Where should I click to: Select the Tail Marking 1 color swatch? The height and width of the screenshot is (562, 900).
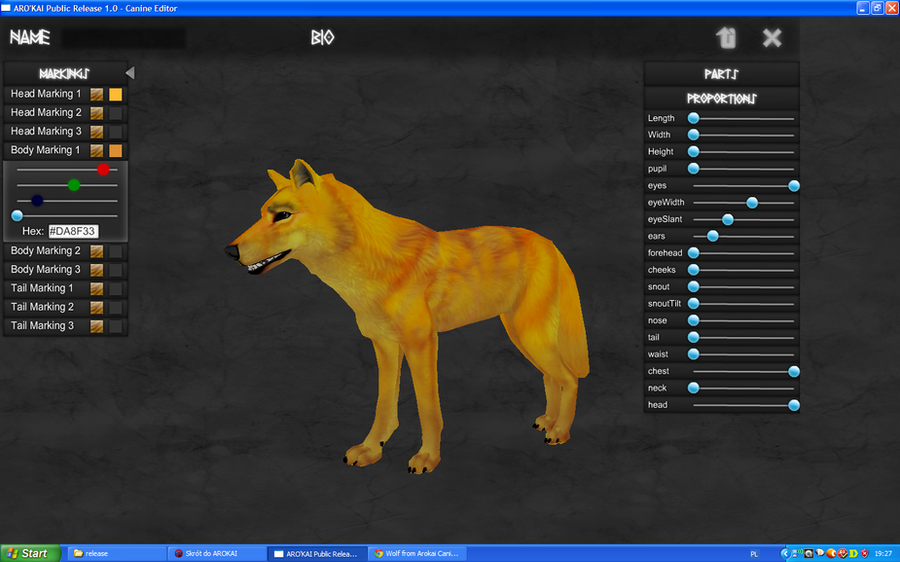click(x=115, y=289)
